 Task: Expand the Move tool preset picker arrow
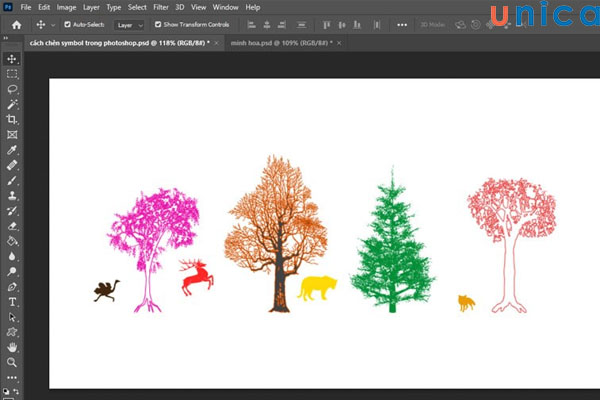[53, 24]
